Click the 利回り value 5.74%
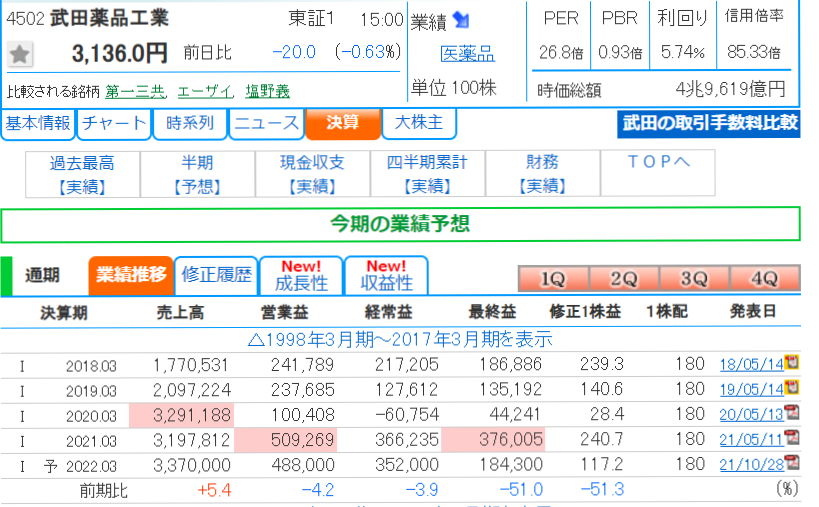 coord(683,52)
